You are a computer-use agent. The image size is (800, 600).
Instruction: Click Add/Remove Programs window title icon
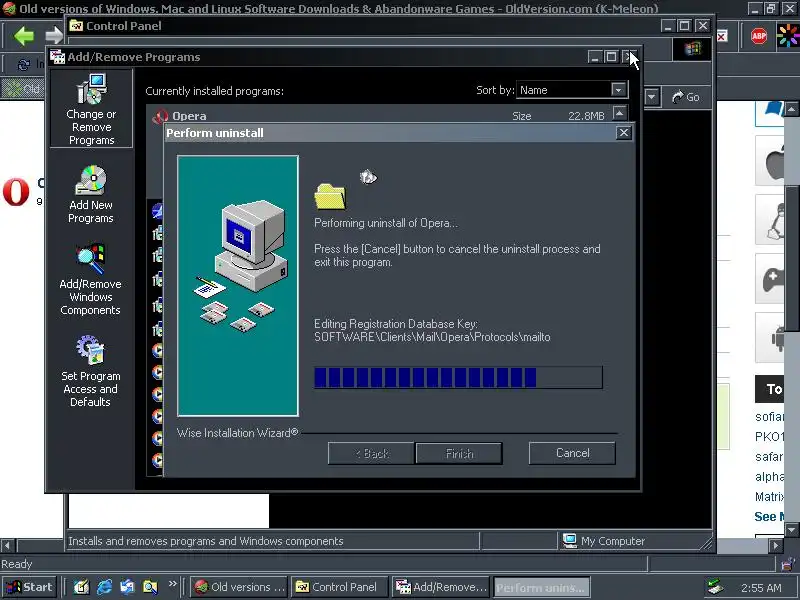[57, 57]
